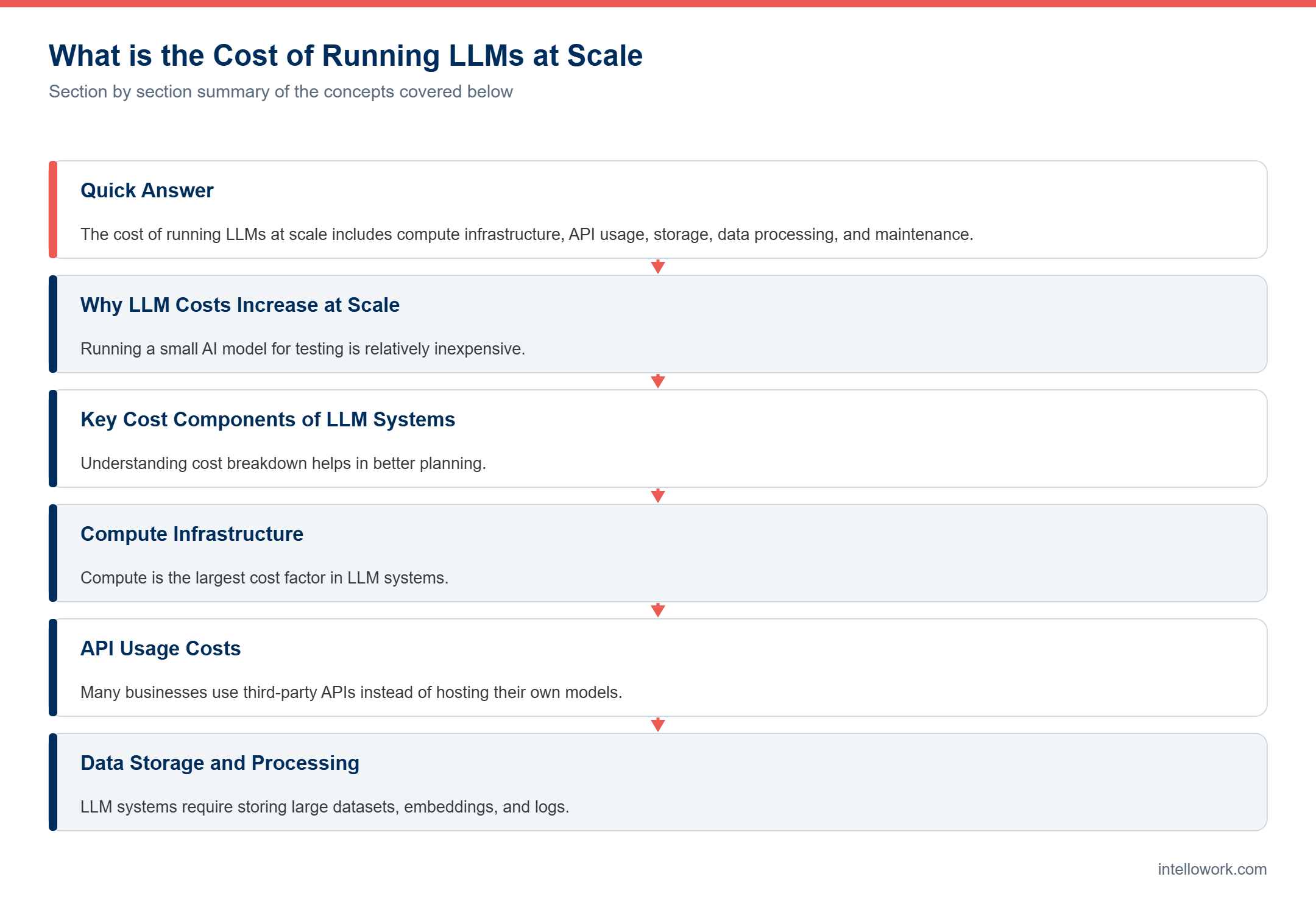1316x899 pixels.
Task: Select the 'Key Cost Components of LLM Systems' heading
Action: [268, 420]
